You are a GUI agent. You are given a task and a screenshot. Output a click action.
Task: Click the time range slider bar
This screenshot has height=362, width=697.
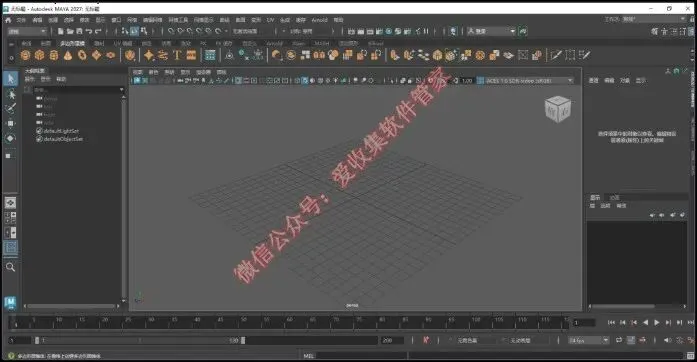point(140,340)
